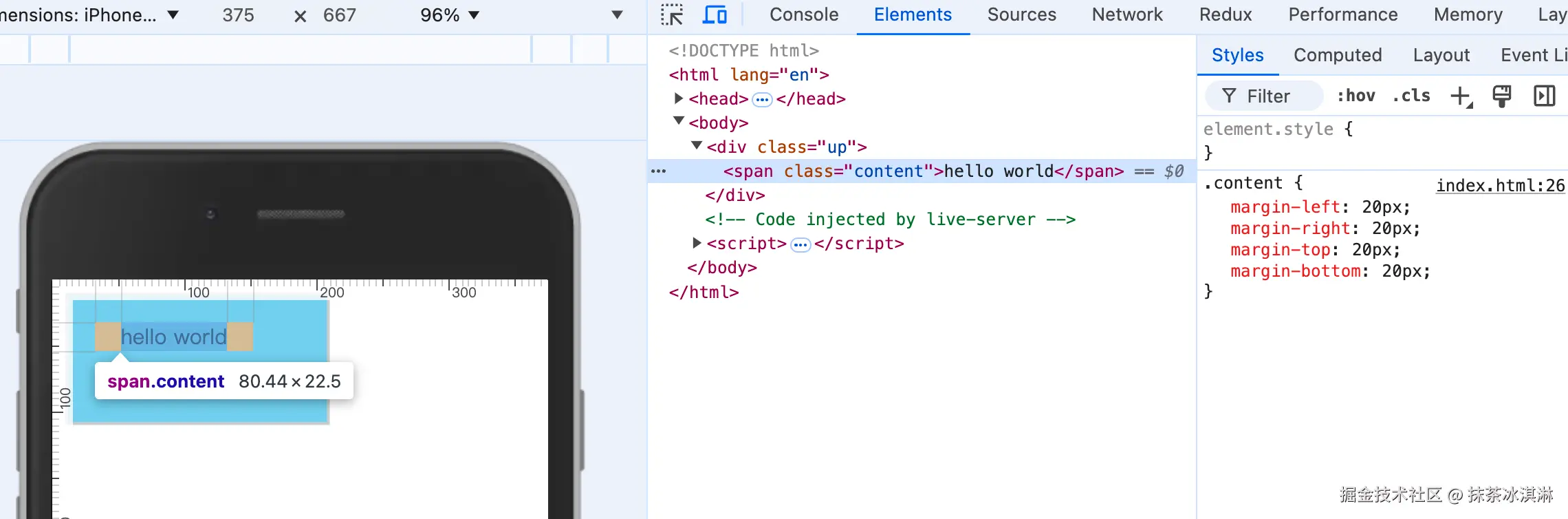Viewport: 1568px width, 519px height.
Task: Click the ellipsis badge in script tag
Action: tap(801, 245)
